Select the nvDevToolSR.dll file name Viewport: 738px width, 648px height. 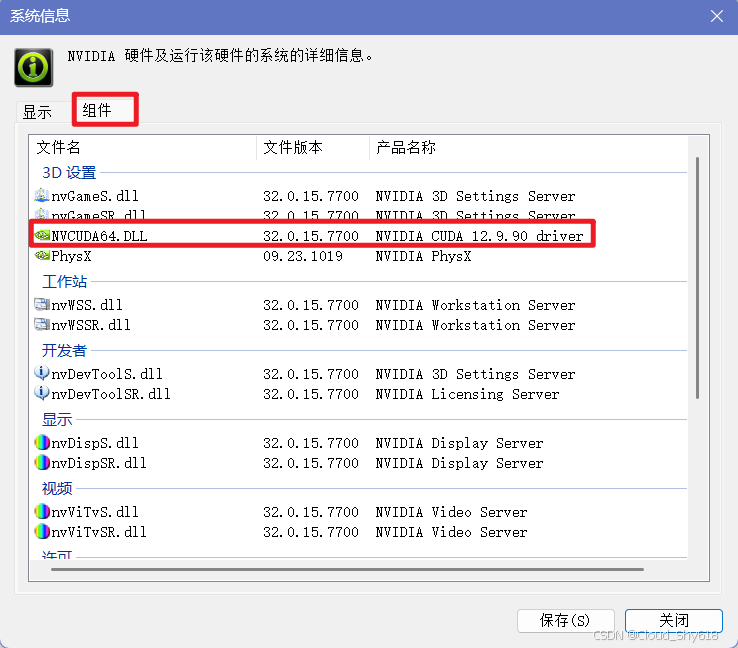[x=111, y=394]
